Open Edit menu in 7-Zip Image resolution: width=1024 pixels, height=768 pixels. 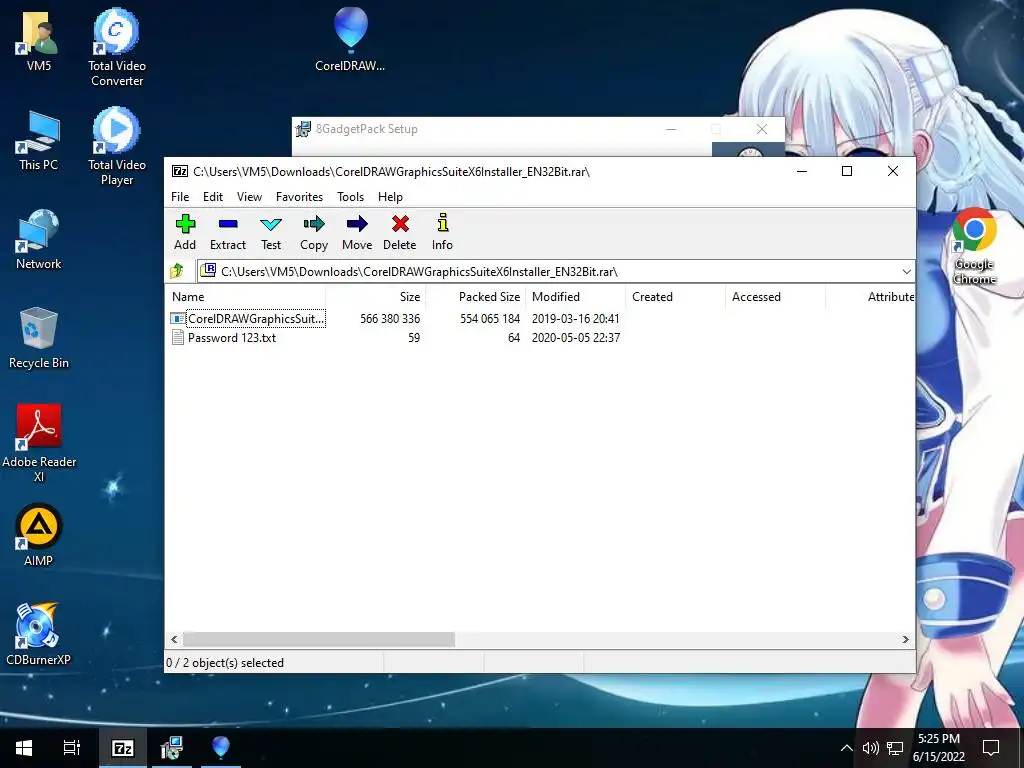click(x=213, y=197)
